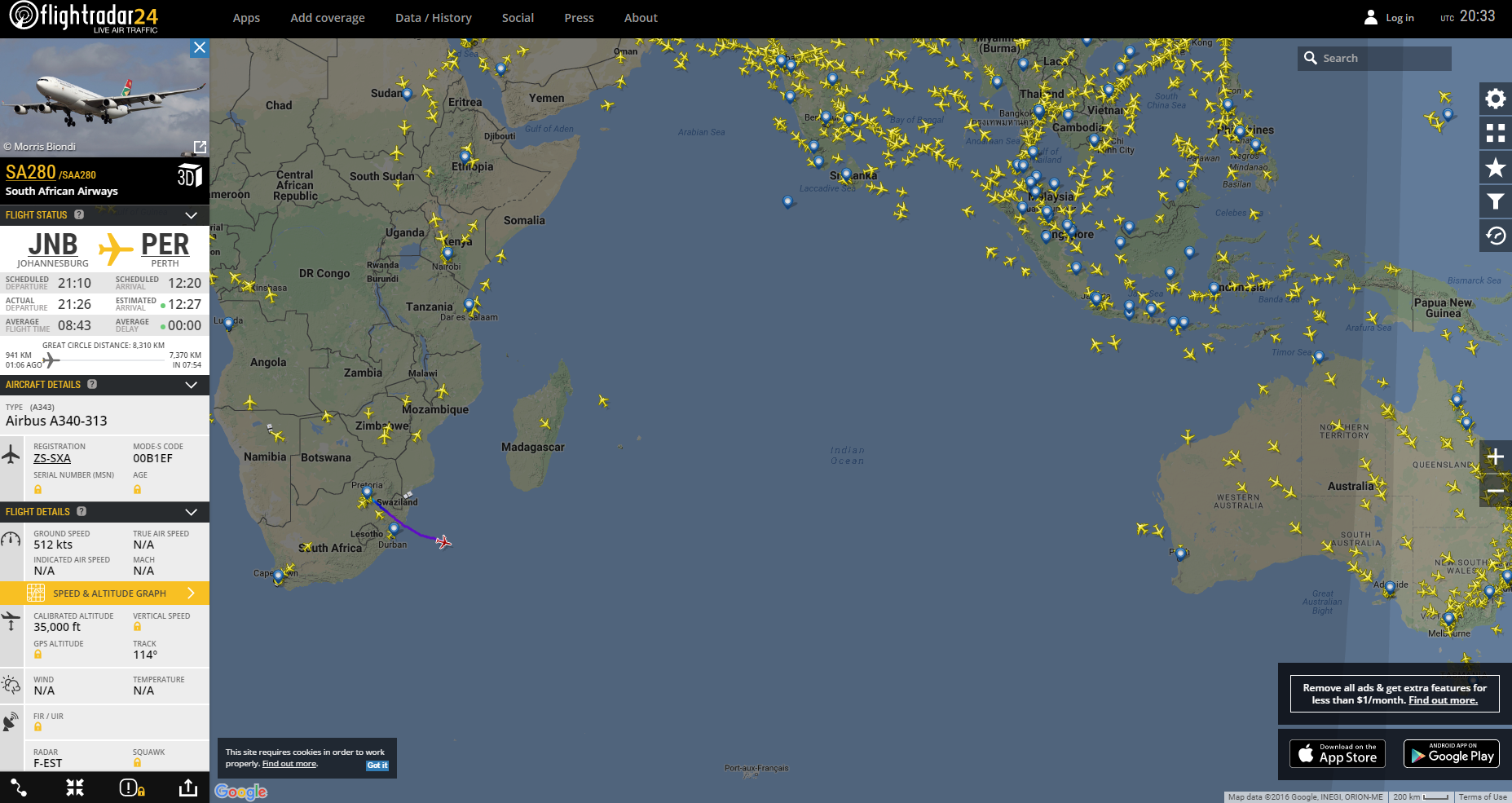The width and height of the screenshot is (1512, 803).
Task: Open the flight filter funnel icon
Action: pyautogui.click(x=1495, y=201)
